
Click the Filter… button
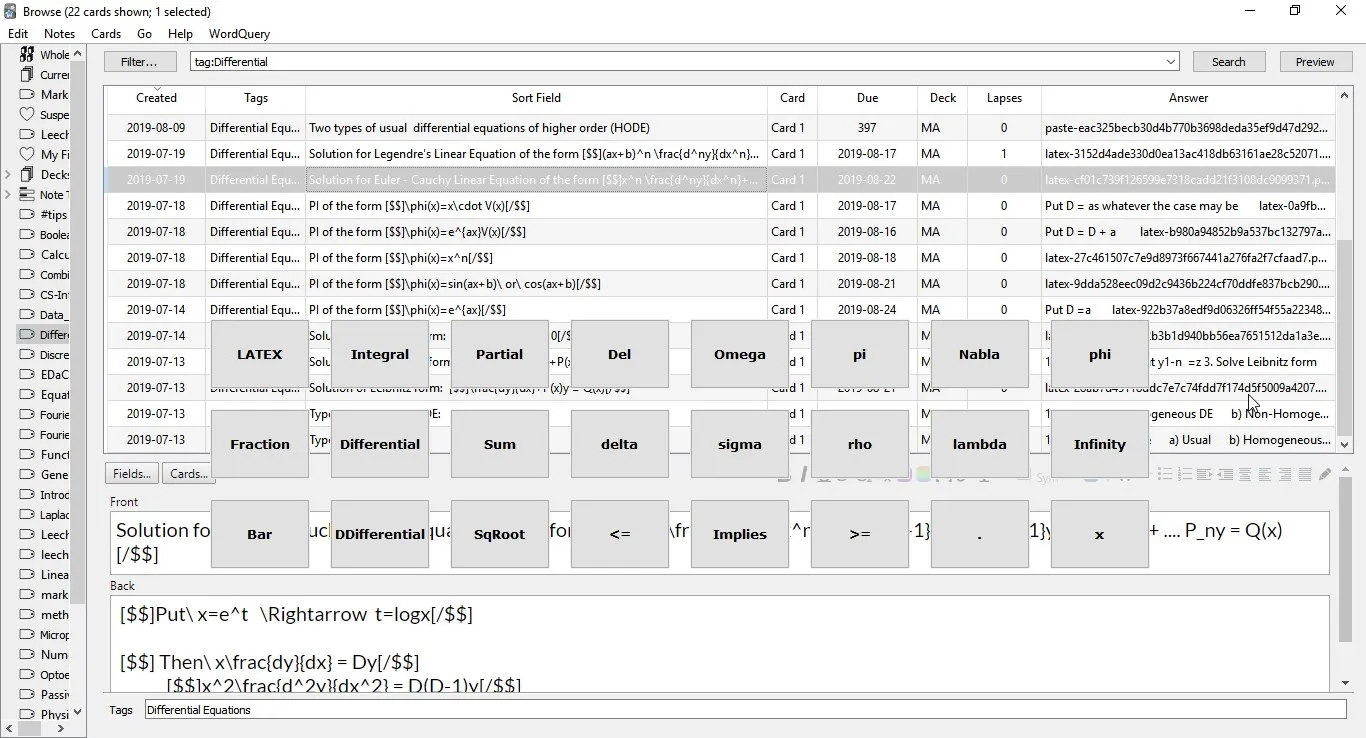point(140,62)
